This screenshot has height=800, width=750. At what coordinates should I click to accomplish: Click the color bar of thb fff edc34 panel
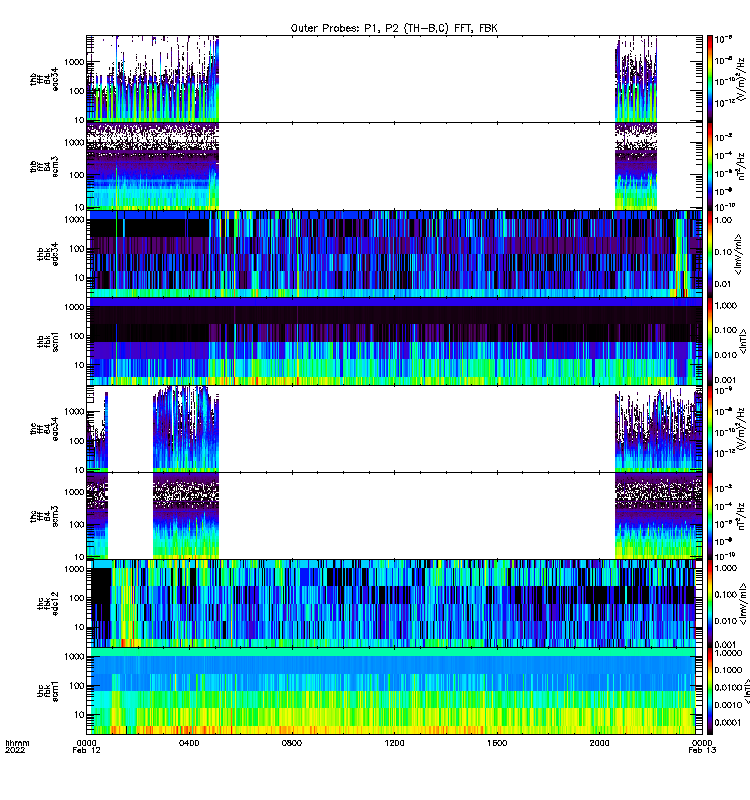[x=710, y=79]
